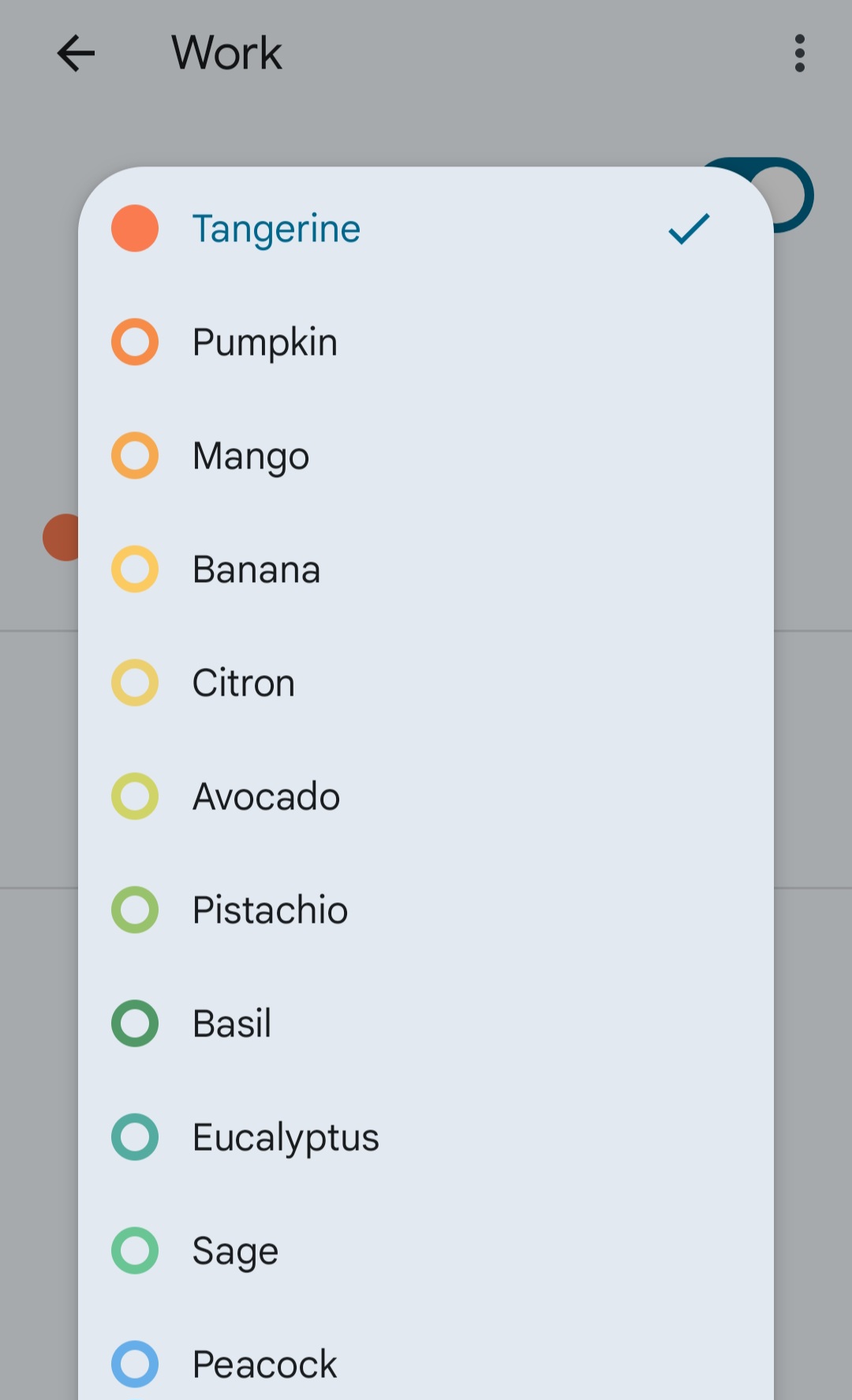The height and width of the screenshot is (1400, 852).
Task: Choose Pumpkin as the new color
Action: pos(264,342)
